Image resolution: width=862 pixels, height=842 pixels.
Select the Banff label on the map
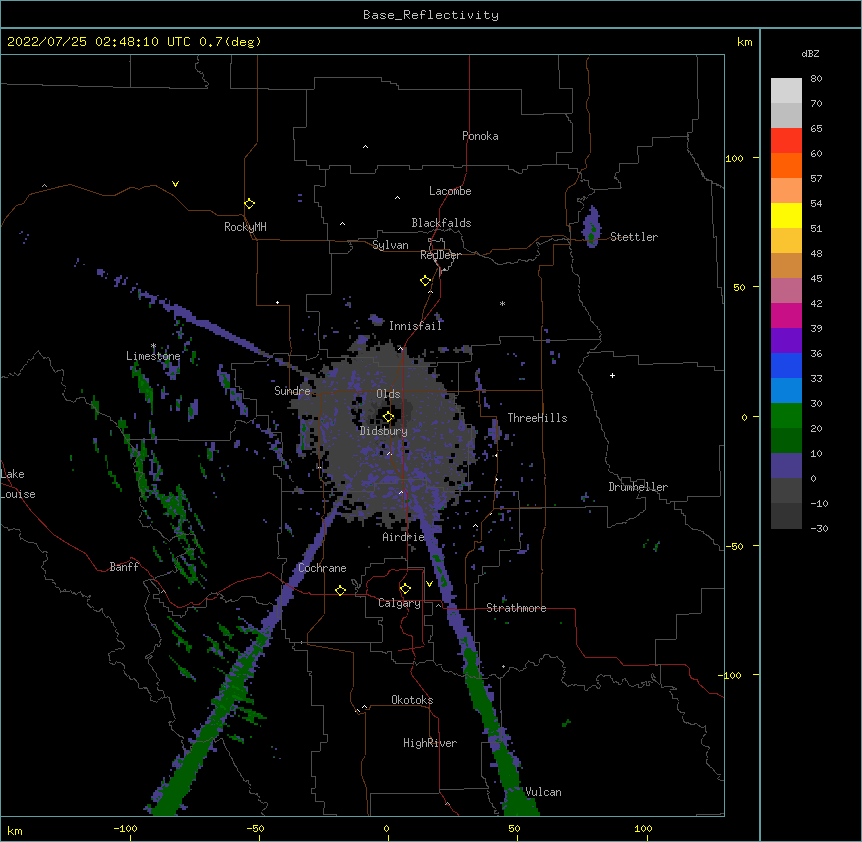124,567
